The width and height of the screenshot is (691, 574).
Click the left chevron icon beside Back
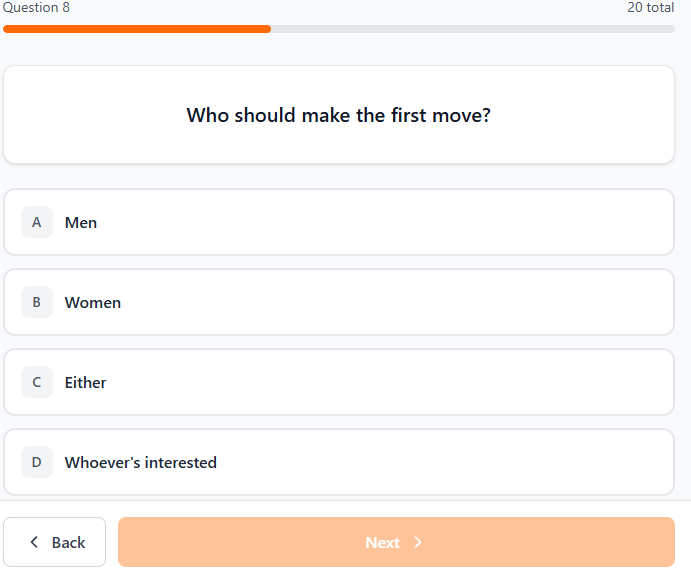tap(35, 542)
